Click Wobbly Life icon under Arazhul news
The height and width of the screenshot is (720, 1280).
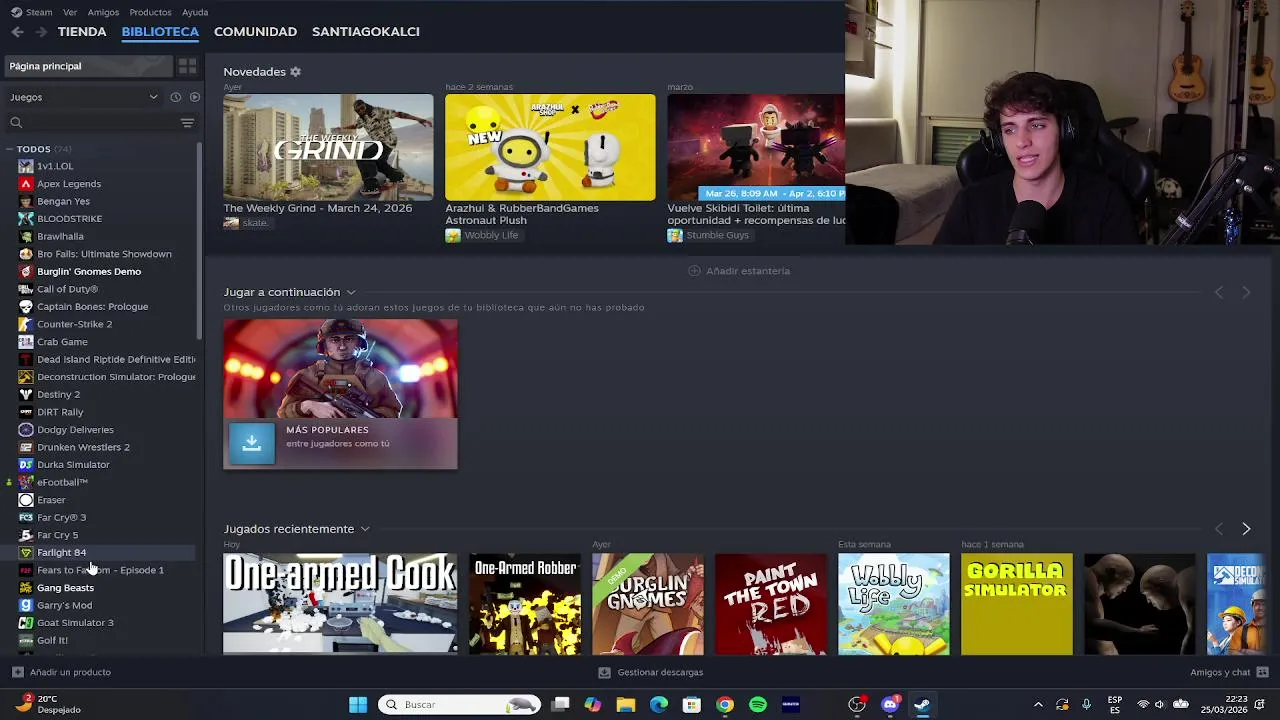coord(453,235)
